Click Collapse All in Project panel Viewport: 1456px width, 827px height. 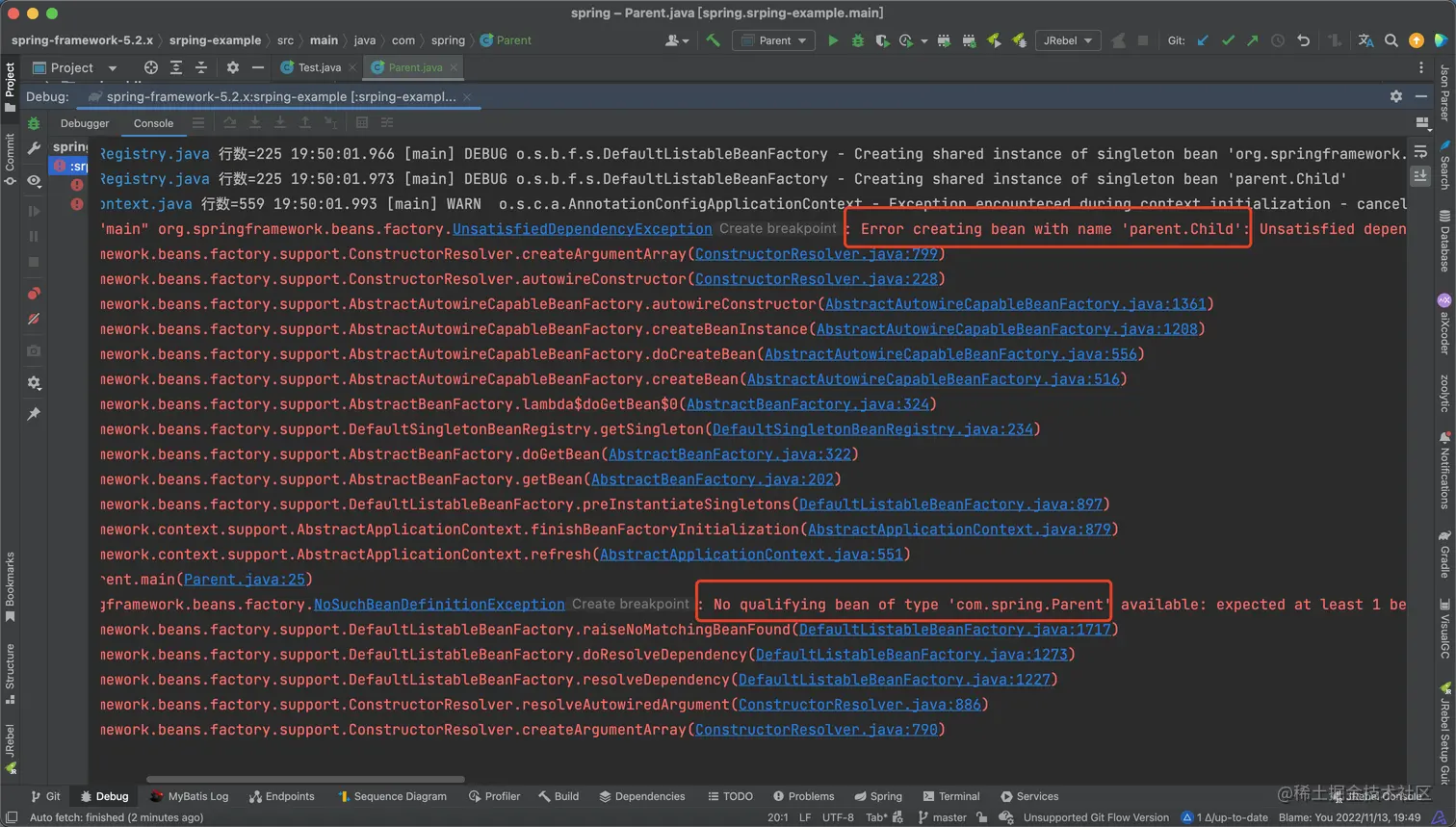pyautogui.click(x=201, y=67)
